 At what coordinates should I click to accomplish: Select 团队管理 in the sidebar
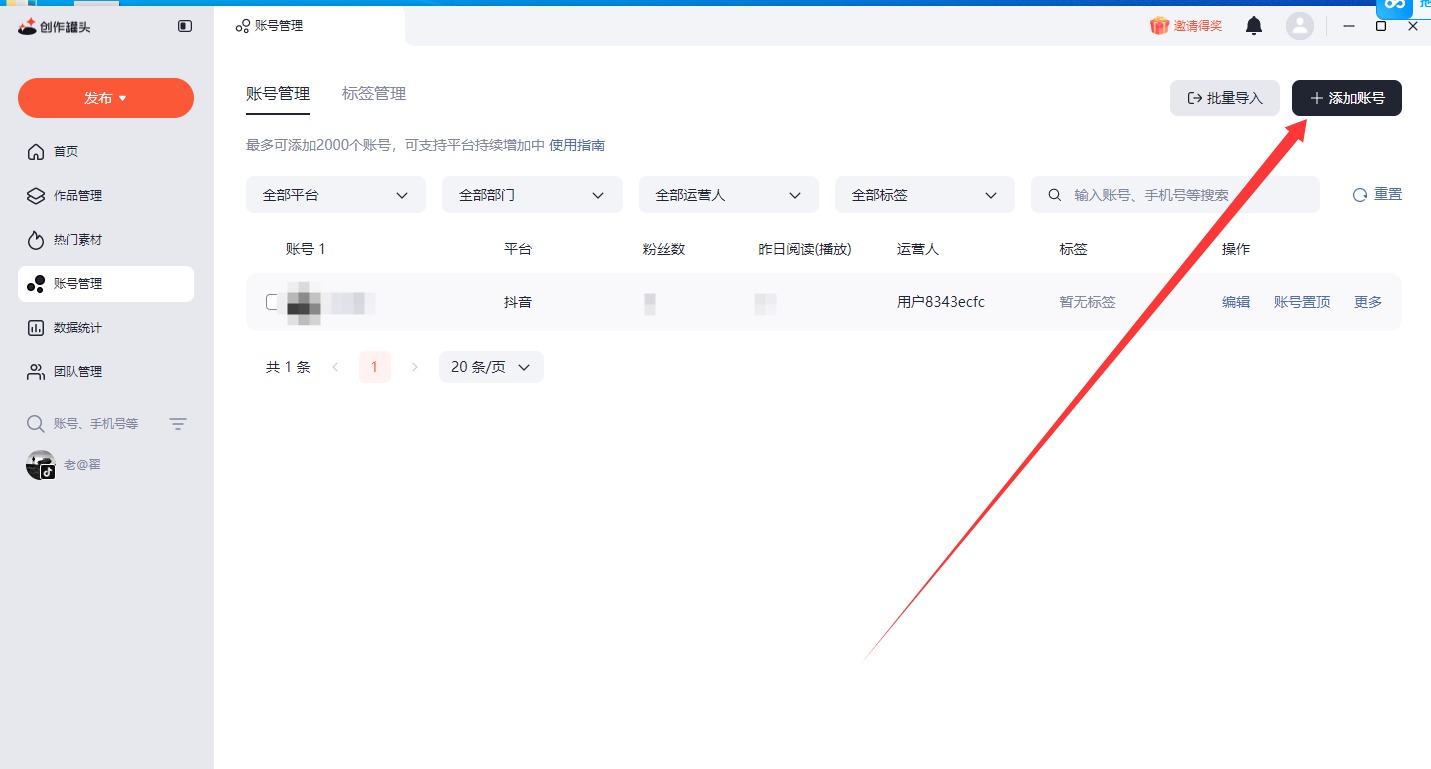[x=80, y=371]
